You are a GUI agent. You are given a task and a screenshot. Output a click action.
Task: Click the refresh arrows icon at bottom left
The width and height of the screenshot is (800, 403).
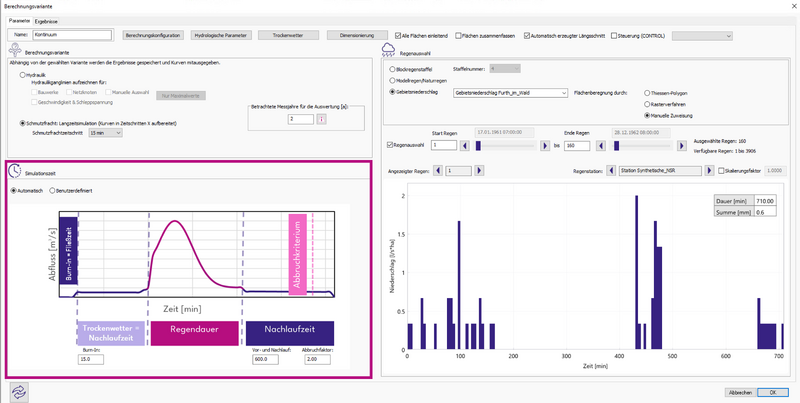[x=18, y=392]
